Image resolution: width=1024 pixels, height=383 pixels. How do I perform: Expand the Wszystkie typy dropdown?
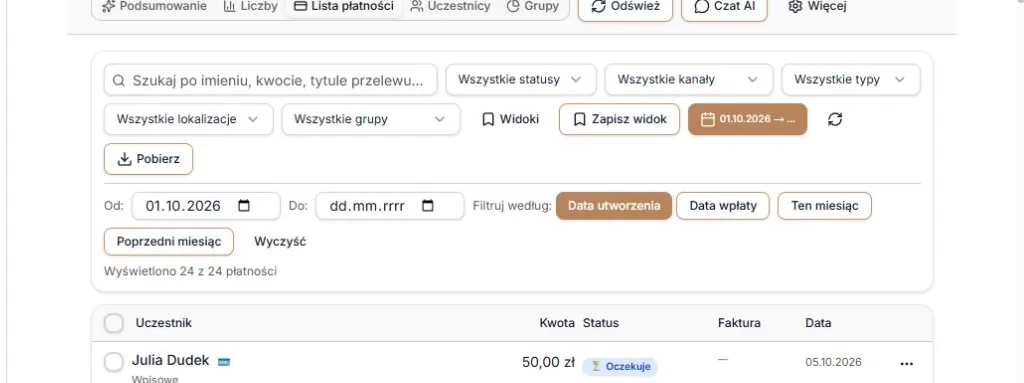(x=851, y=80)
